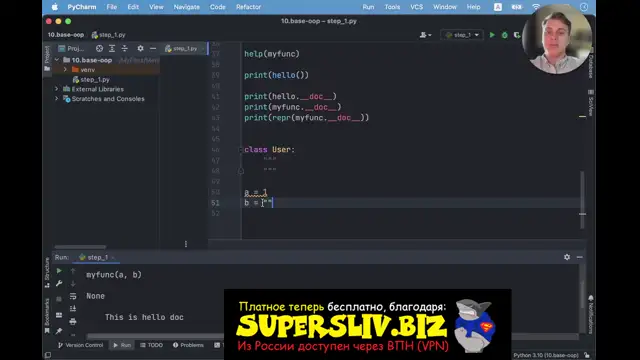This screenshot has width=640, height=360.
Task: Click the Up stack trace arrow
Action: (x=73, y=271)
